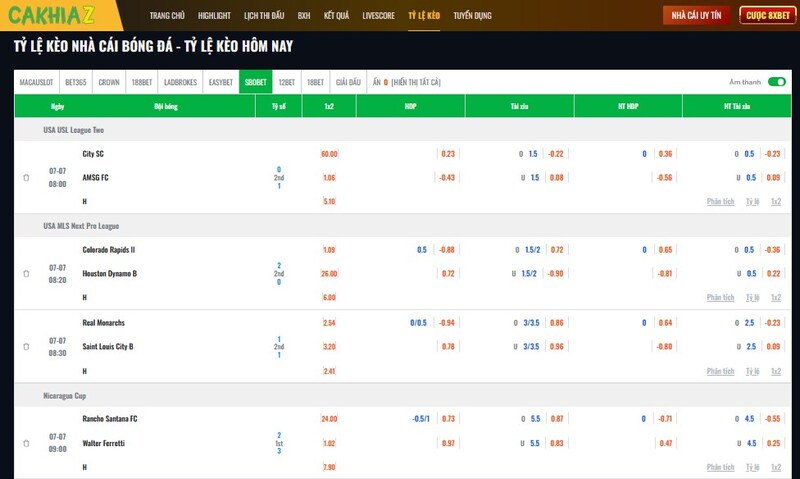Viewport: 800px width, 479px height.
Task: Open Trang Chủ menu
Action: (167, 15)
